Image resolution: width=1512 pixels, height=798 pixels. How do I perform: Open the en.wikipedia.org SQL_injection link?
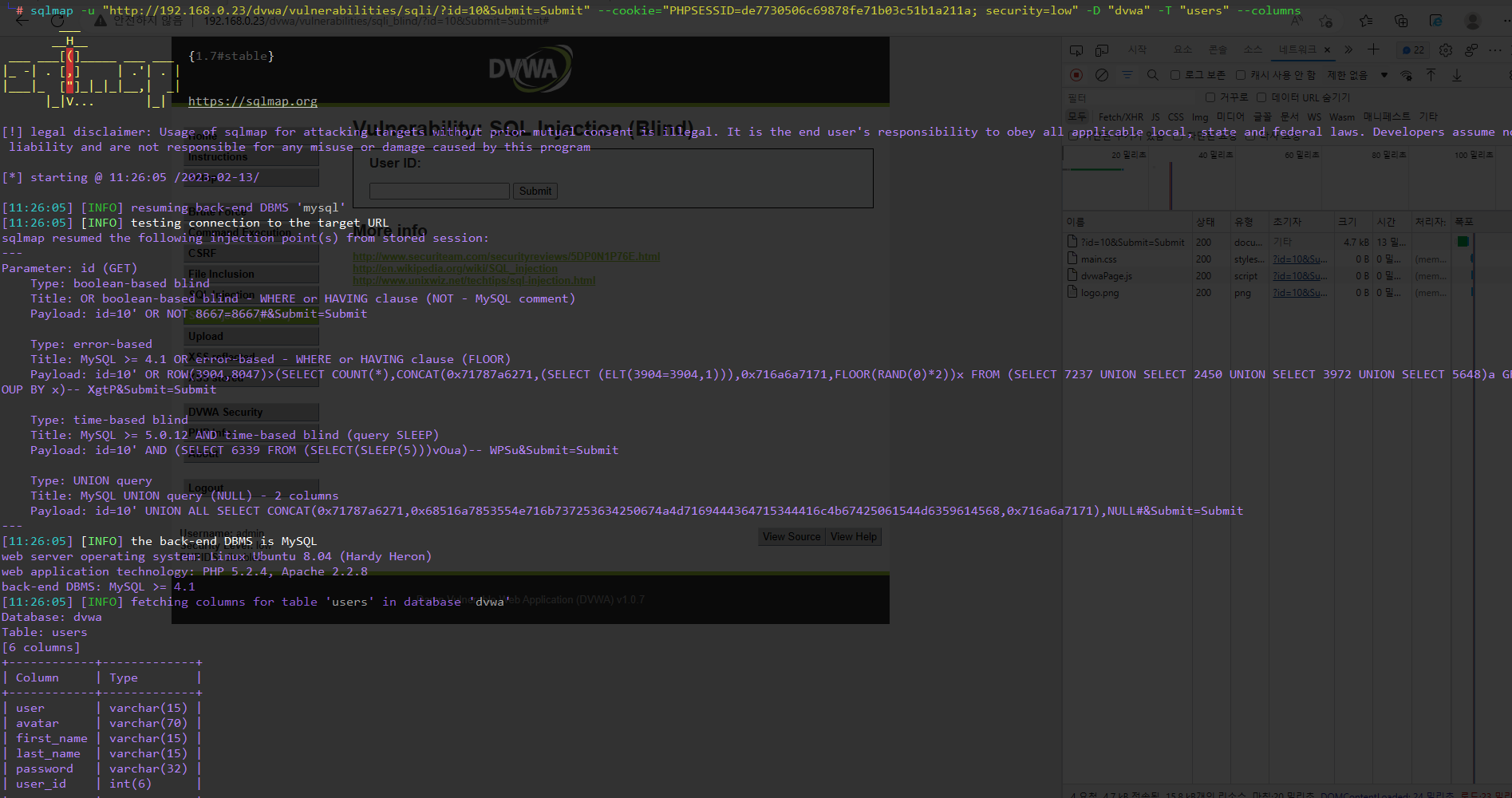(x=455, y=269)
